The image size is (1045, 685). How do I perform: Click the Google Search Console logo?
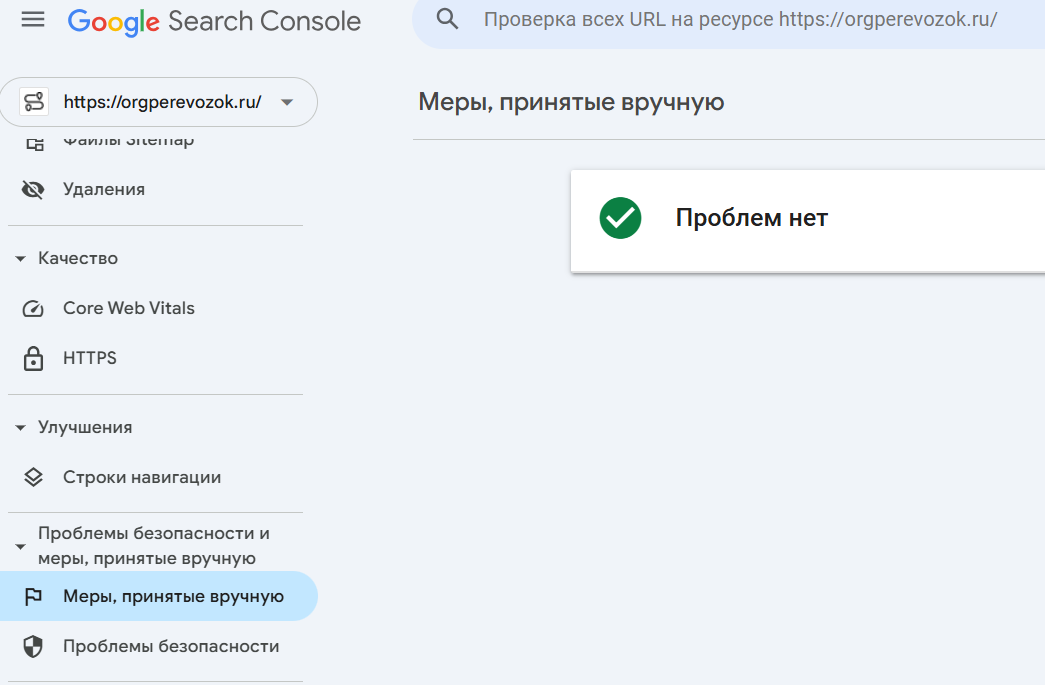(x=214, y=20)
